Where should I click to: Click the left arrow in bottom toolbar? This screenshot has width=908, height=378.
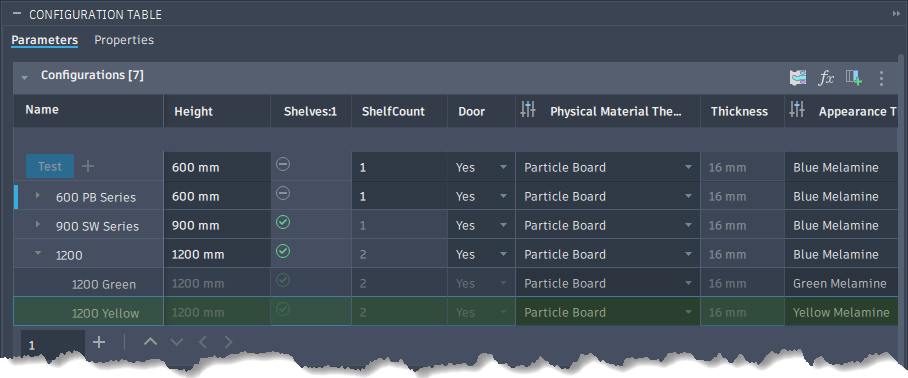pos(203,342)
